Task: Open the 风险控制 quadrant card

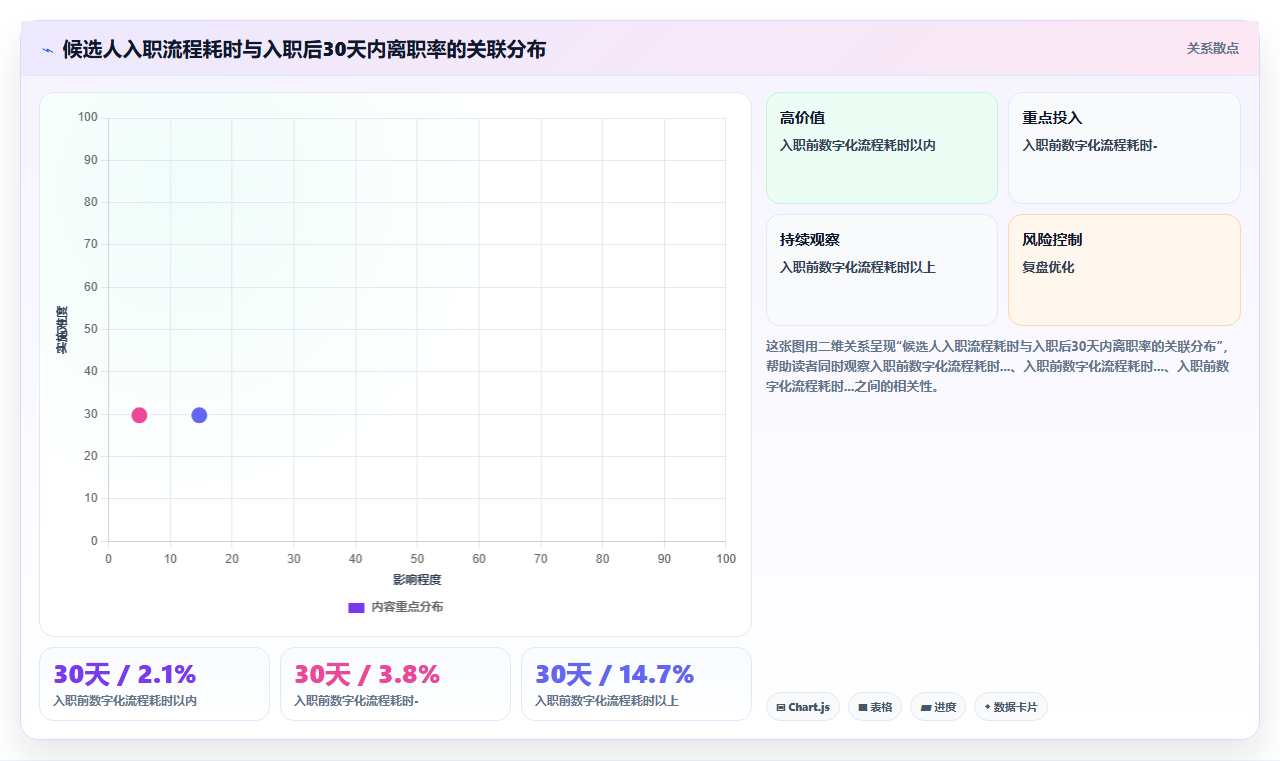Action: (x=1124, y=270)
